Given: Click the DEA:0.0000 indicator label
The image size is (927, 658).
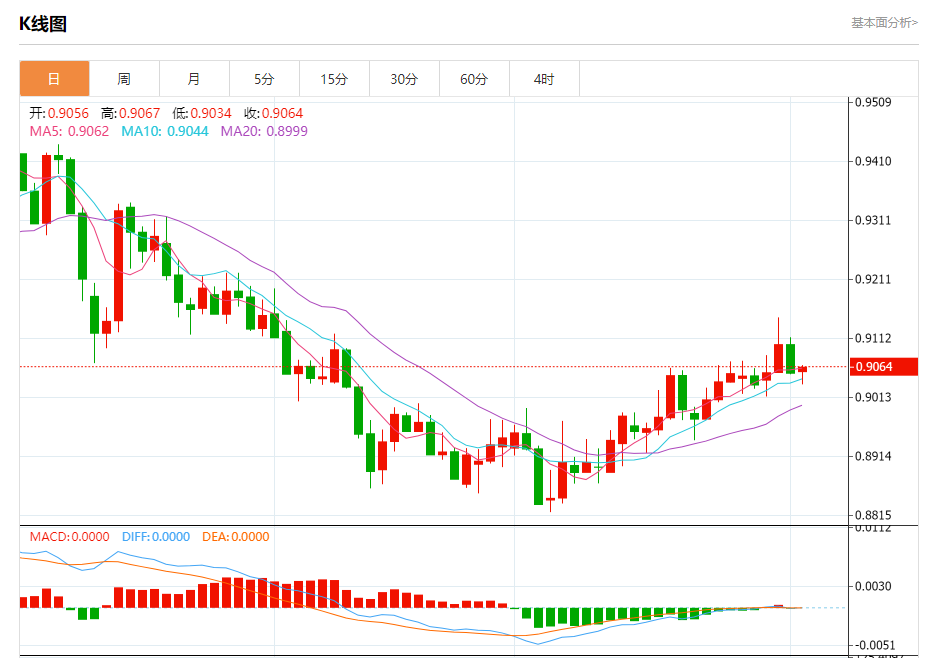Looking at the screenshot, I should coord(236,537).
